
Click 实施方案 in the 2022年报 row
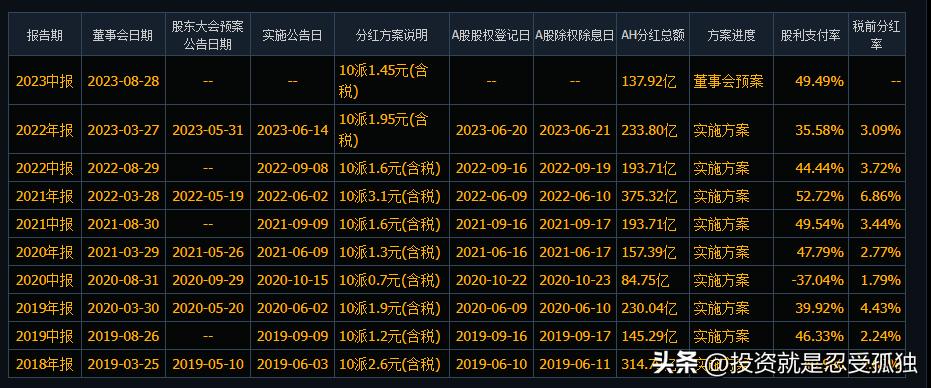721,130
